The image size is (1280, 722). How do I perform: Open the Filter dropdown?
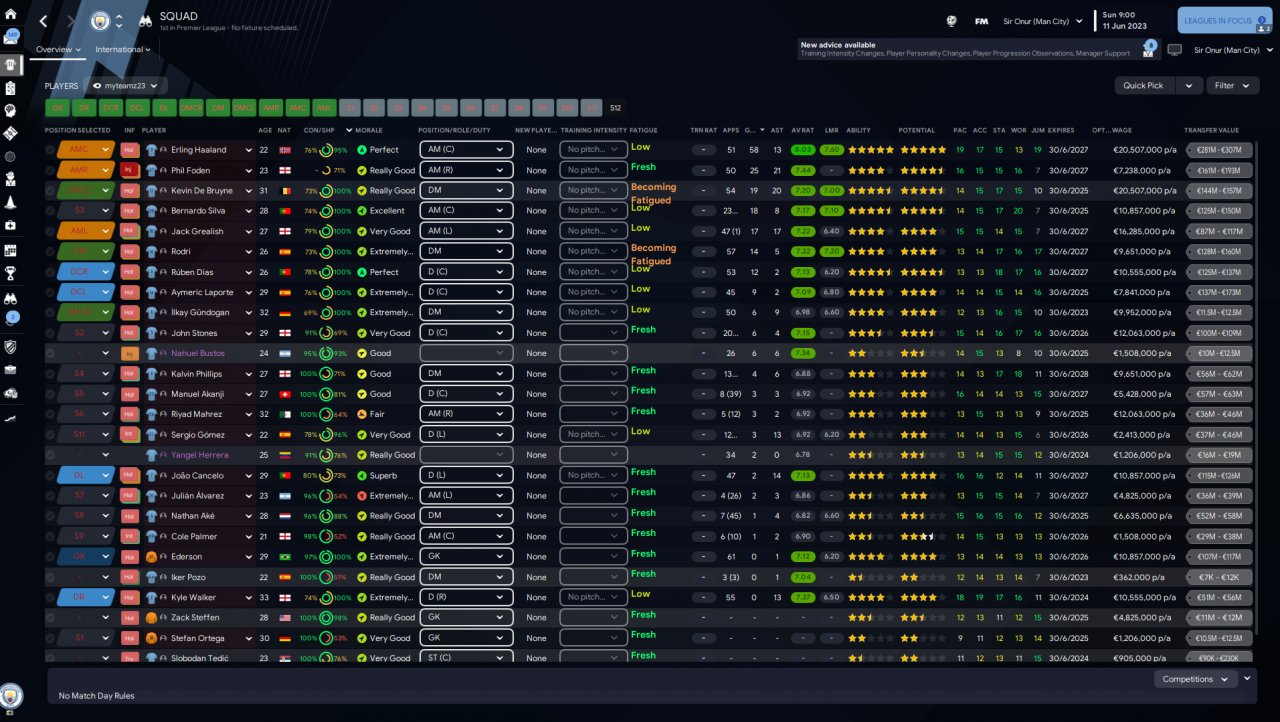(x=1232, y=86)
